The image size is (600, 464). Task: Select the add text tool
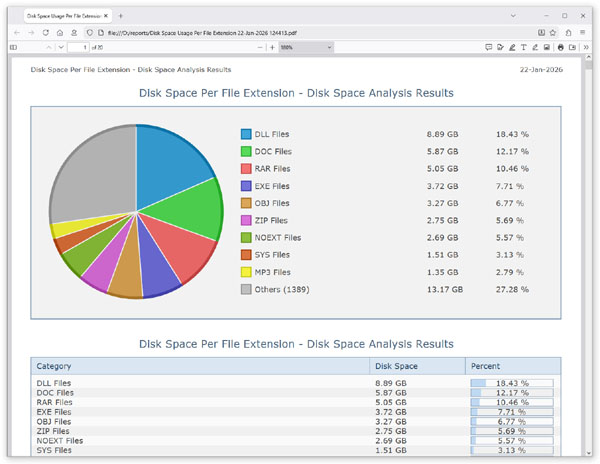point(523,47)
